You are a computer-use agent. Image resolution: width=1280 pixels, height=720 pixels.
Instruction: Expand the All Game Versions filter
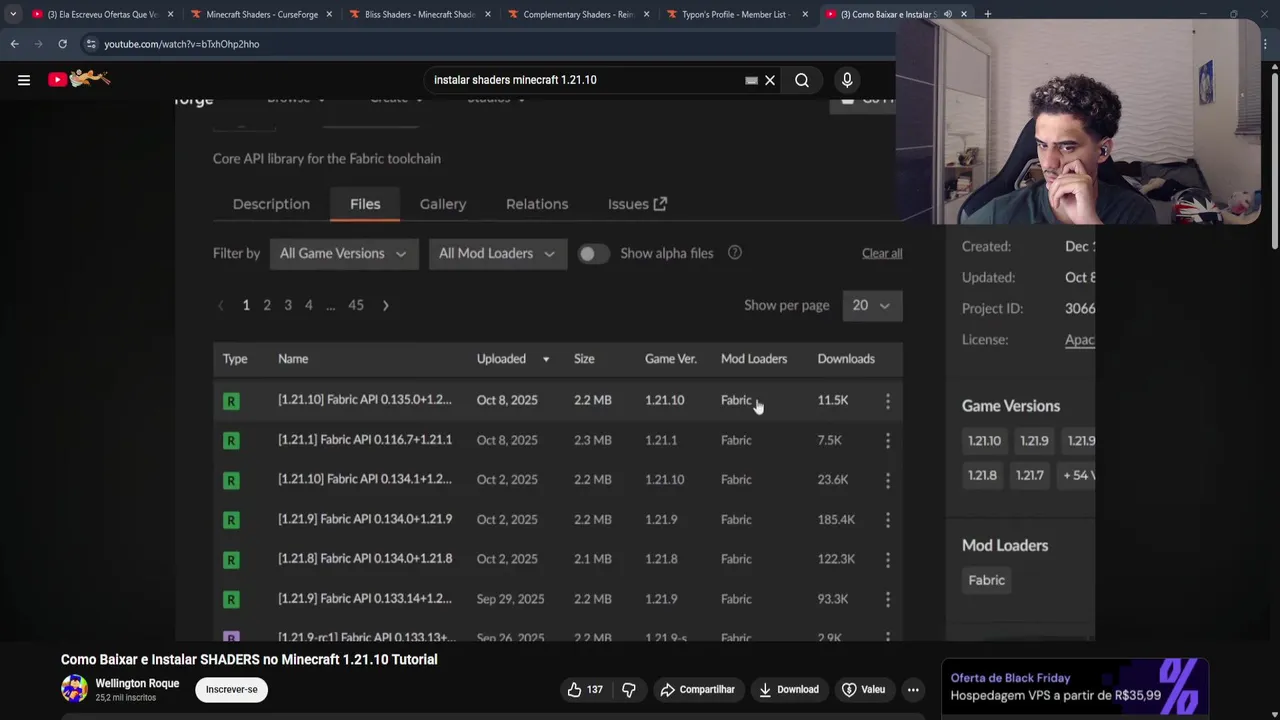coord(343,253)
